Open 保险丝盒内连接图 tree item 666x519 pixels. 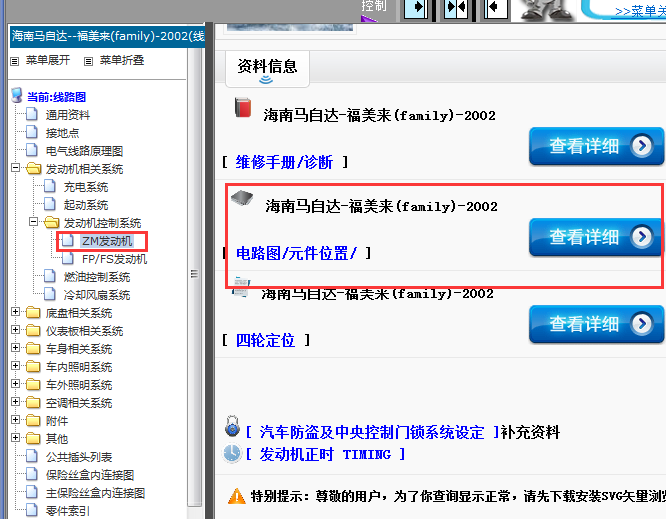pos(90,474)
